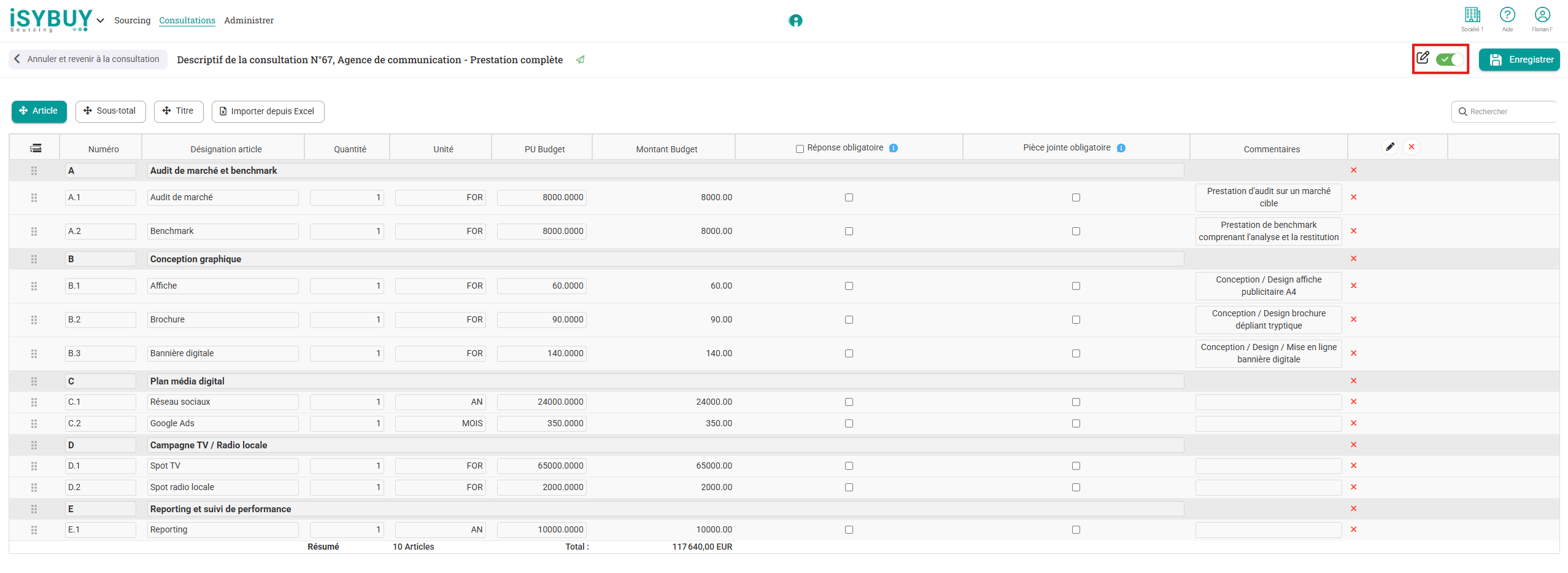Image resolution: width=1568 pixels, height=573 pixels.
Task: Check Réponse obligatoire for Réseau sociaux
Action: coord(849,402)
